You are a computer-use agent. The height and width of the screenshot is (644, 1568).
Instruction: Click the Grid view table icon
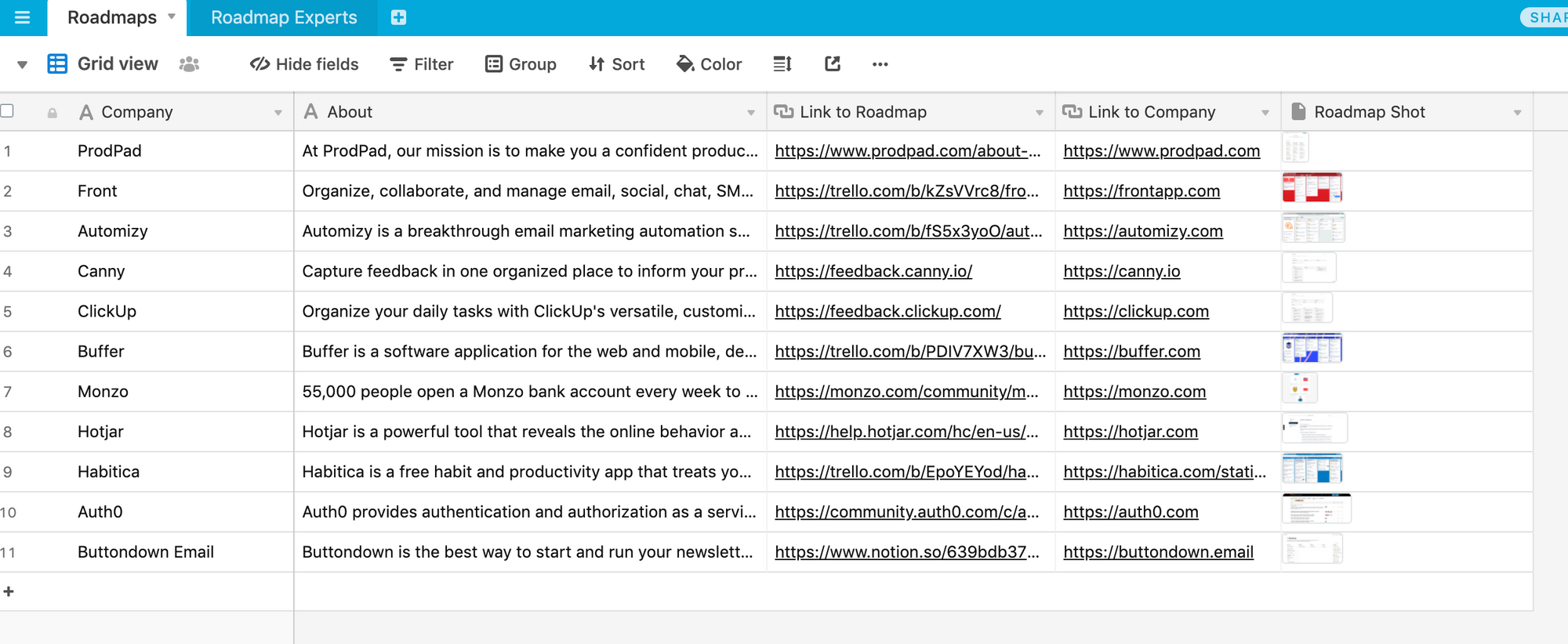coord(57,64)
